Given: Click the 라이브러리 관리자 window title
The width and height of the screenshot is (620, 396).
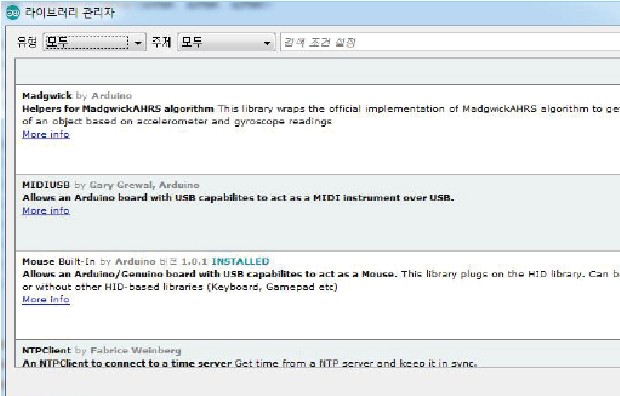Looking at the screenshot, I should point(70,12).
